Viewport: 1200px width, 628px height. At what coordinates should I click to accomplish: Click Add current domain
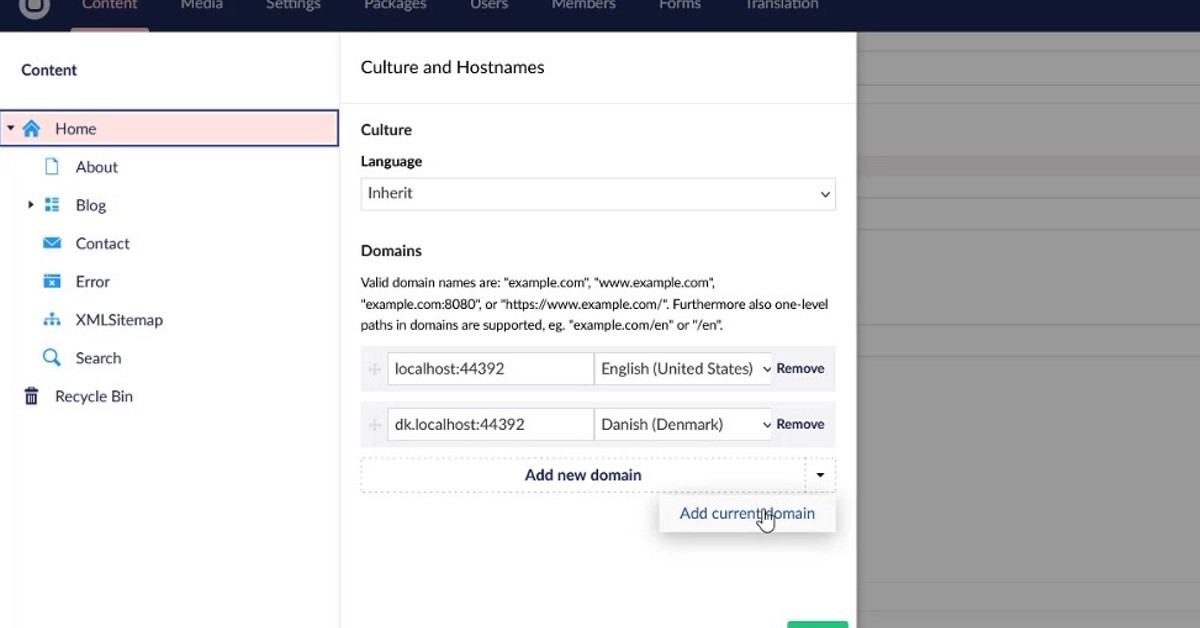point(747,513)
